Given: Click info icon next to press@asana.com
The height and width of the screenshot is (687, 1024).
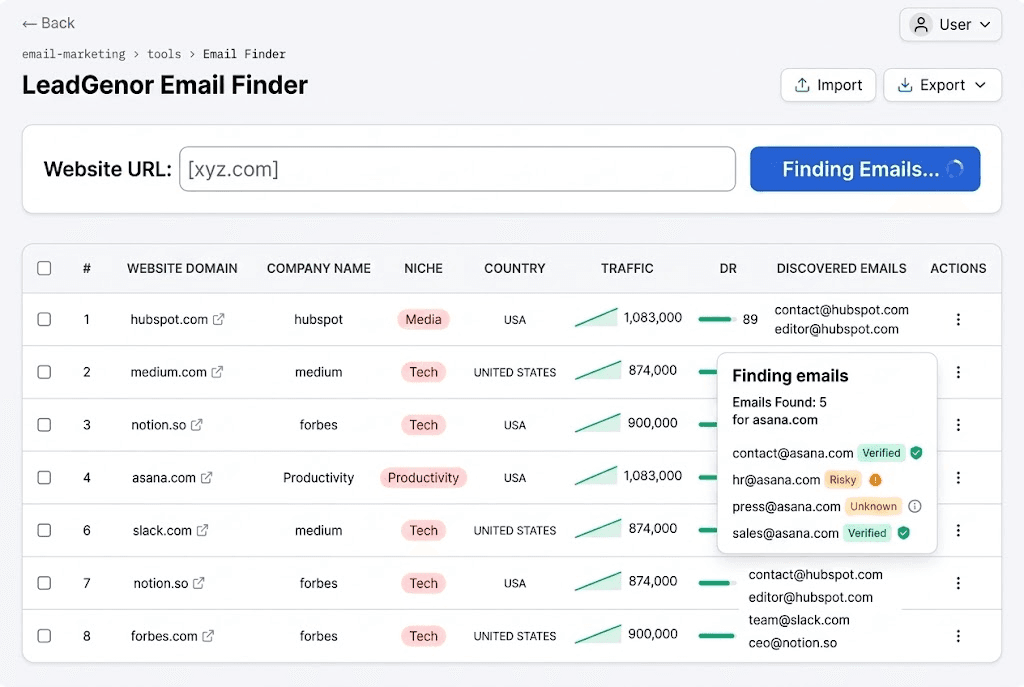Looking at the screenshot, I should pyautogui.click(x=915, y=506).
